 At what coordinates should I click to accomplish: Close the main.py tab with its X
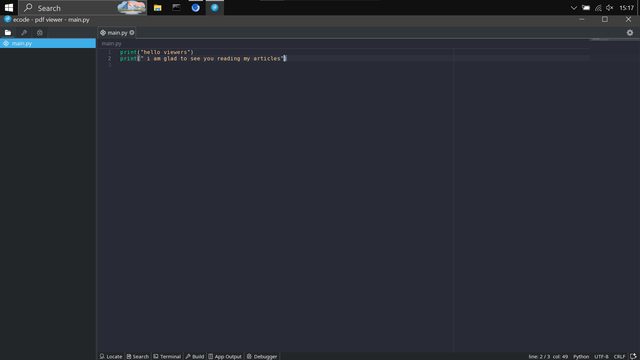coord(132,33)
